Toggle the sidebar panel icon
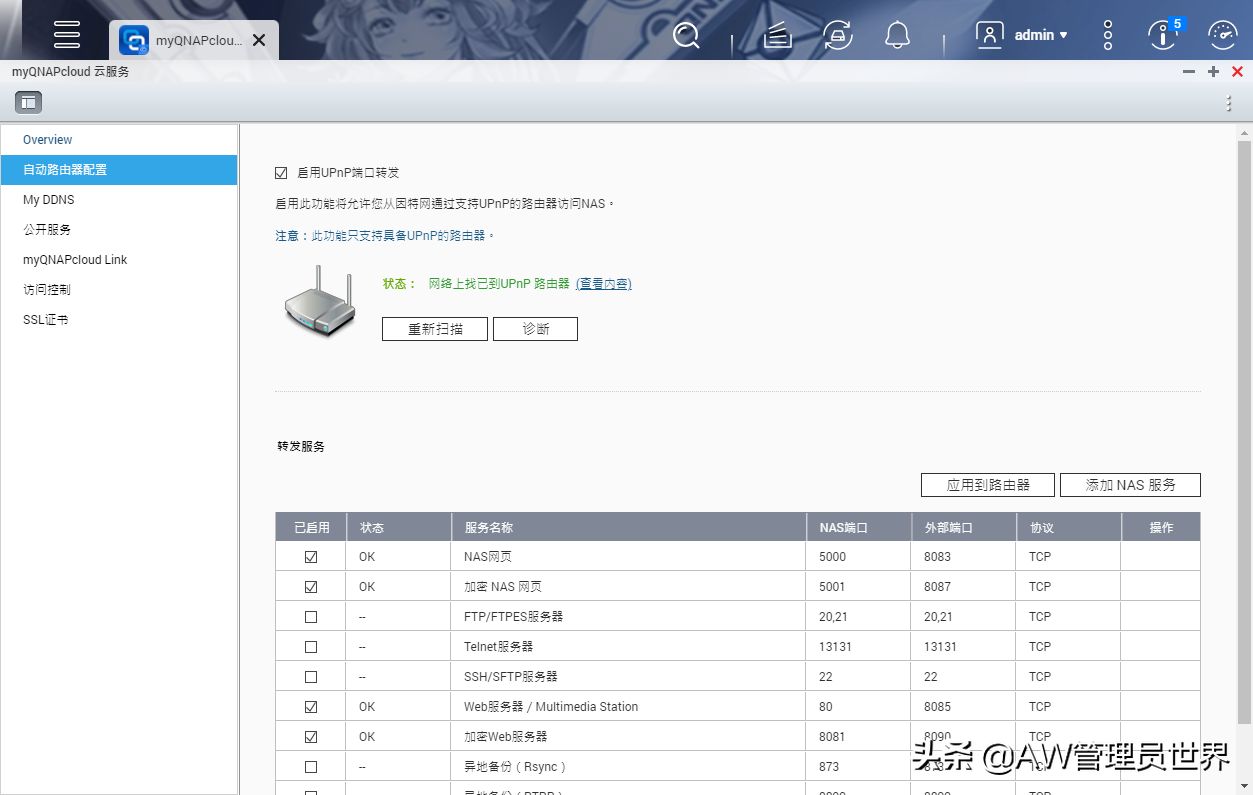This screenshot has height=795, width=1253. pyautogui.click(x=28, y=102)
